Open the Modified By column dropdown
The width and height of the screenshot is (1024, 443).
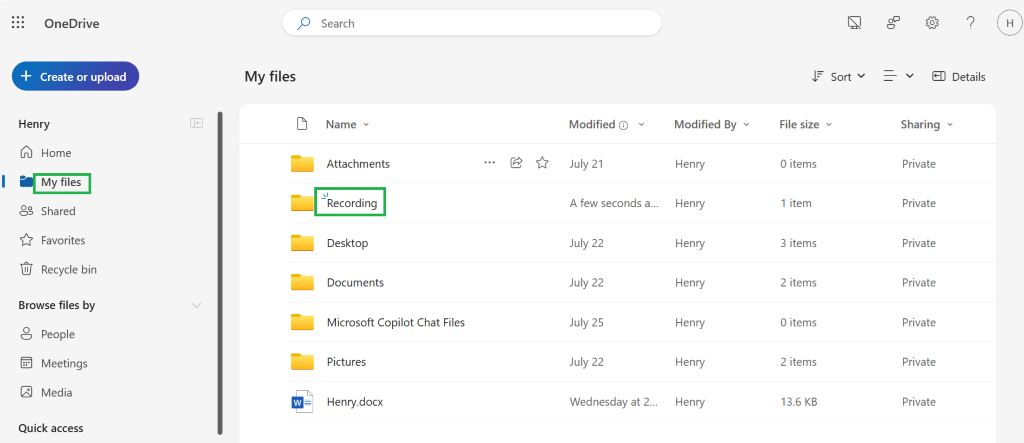712,124
